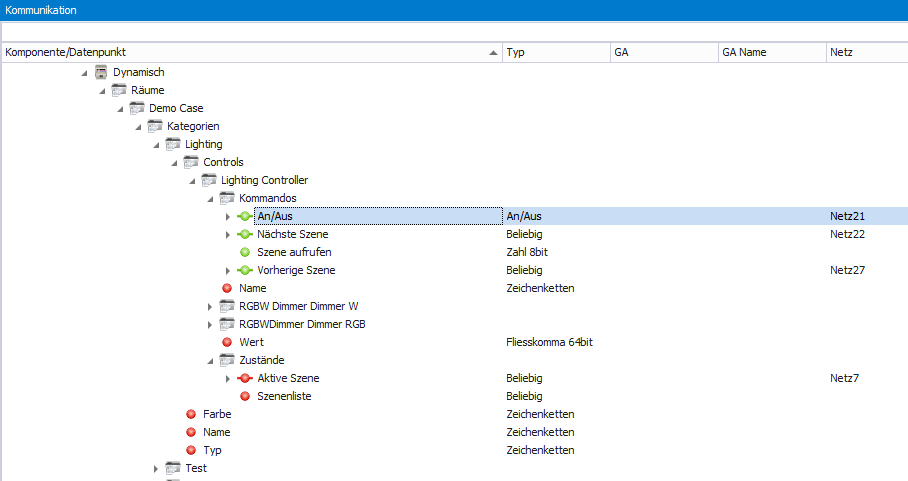908x481 pixels.
Task: Select the Farbe tree item
Action: point(217,414)
